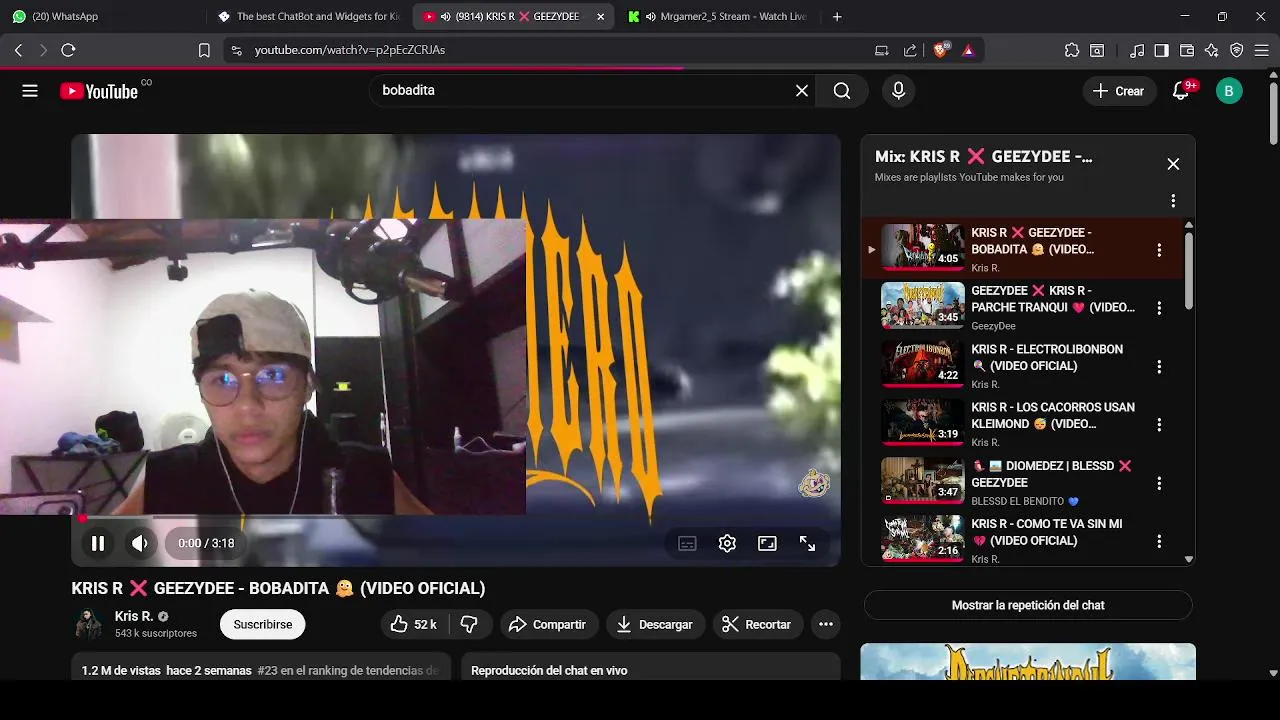Switch to ChatBot and Widgets tab
Viewport: 1280px width, 720px height.
[x=308, y=16]
